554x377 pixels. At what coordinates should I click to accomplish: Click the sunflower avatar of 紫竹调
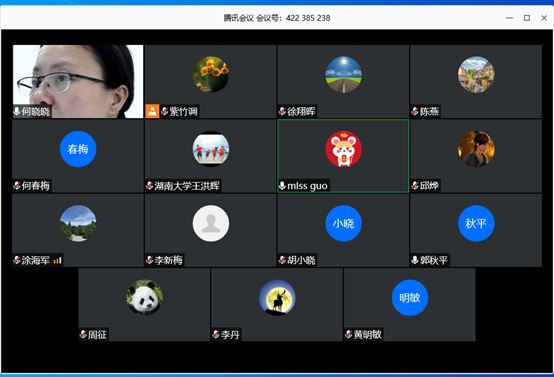pos(211,75)
